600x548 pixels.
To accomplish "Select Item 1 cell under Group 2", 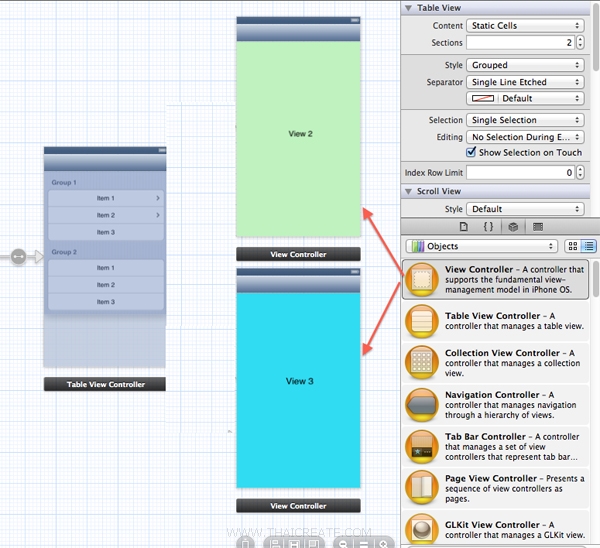I will (106, 268).
